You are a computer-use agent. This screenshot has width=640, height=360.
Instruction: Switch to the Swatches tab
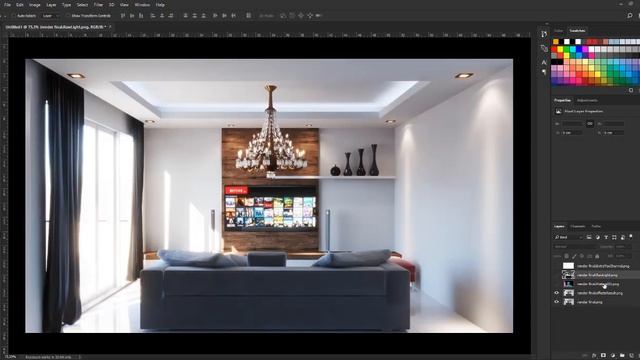(x=577, y=31)
